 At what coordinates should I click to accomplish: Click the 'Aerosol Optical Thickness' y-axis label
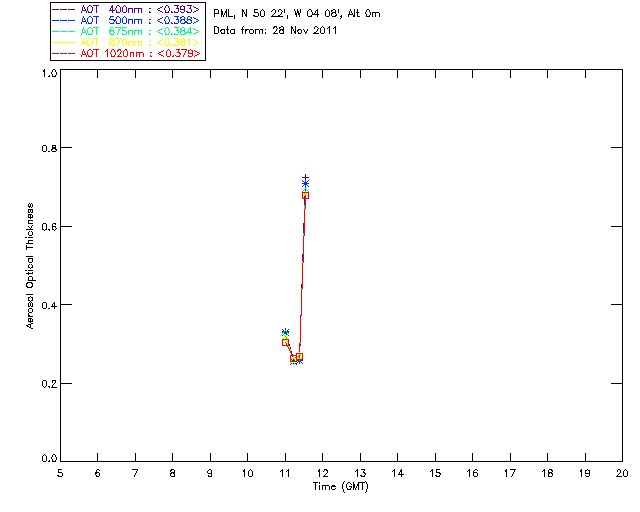29,266
